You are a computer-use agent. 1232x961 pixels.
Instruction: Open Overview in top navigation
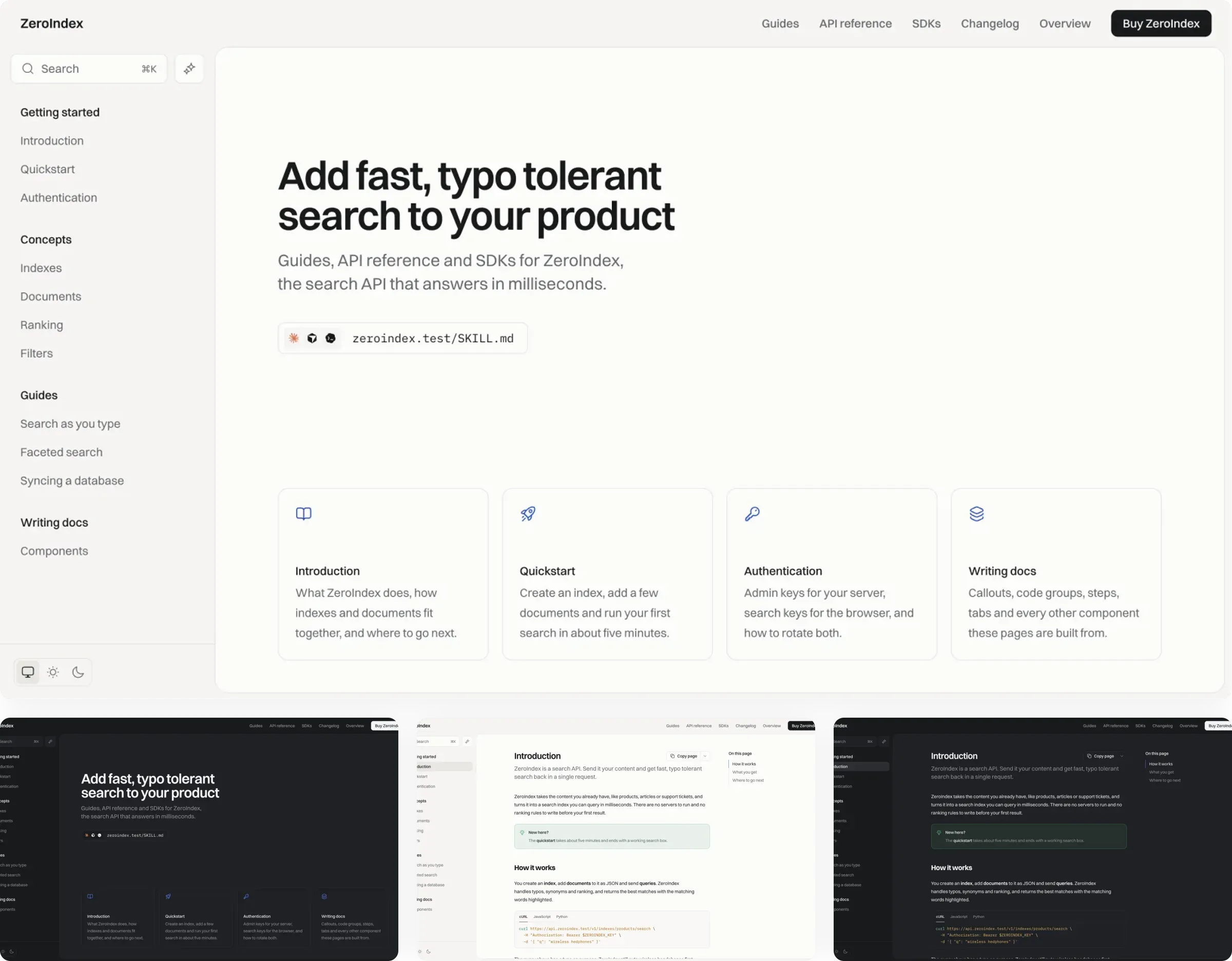tap(1065, 24)
